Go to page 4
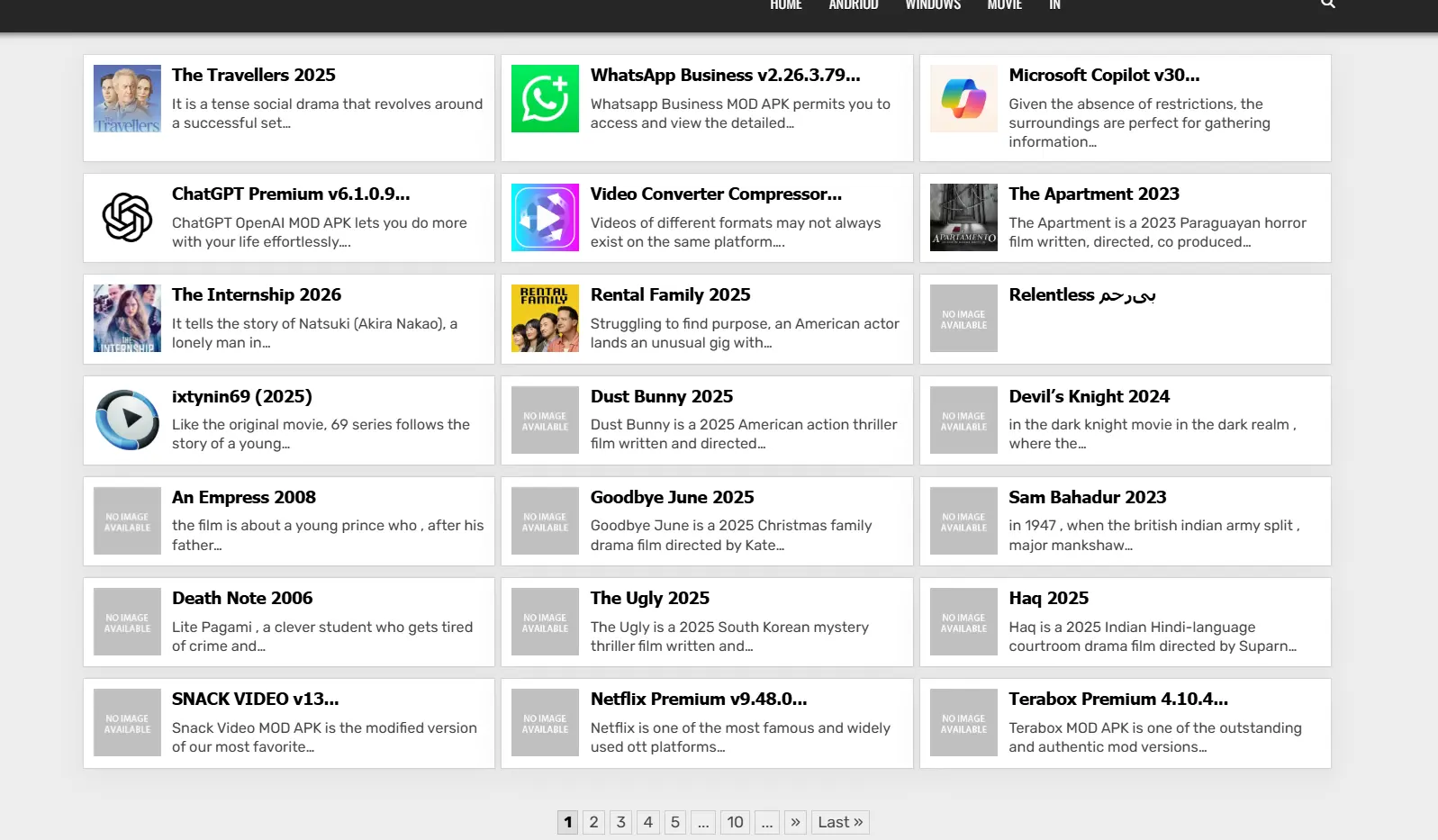This screenshot has width=1438, height=840. coord(647,822)
